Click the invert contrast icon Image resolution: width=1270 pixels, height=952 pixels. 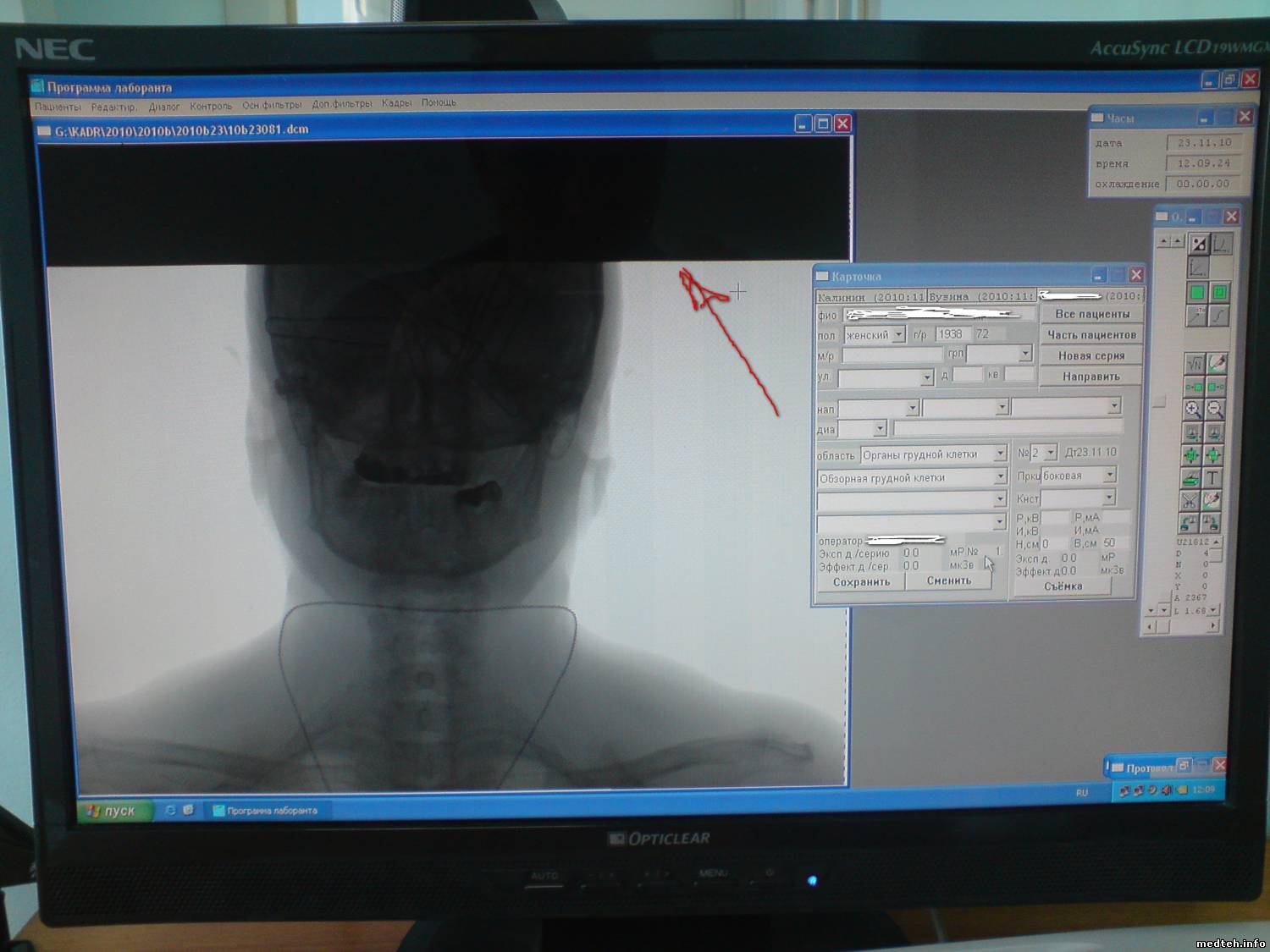[x=1198, y=245]
